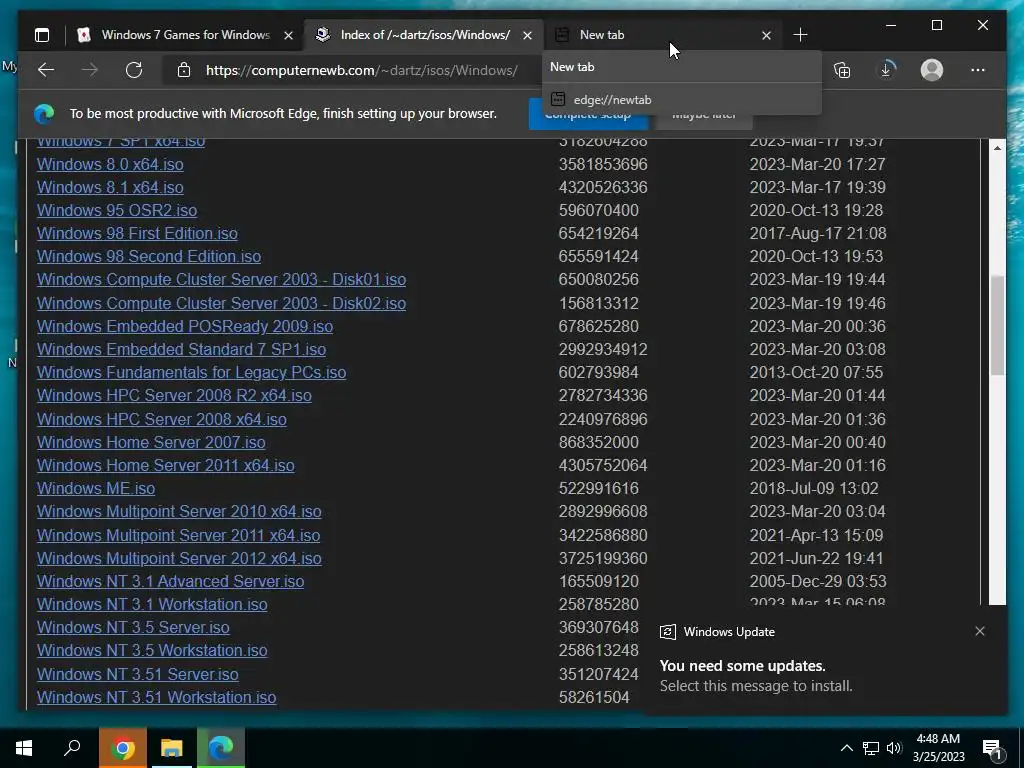The height and width of the screenshot is (768, 1024).
Task: Open Compute Cluster Server 2003 Disk02.iso link
Action: point(221,303)
